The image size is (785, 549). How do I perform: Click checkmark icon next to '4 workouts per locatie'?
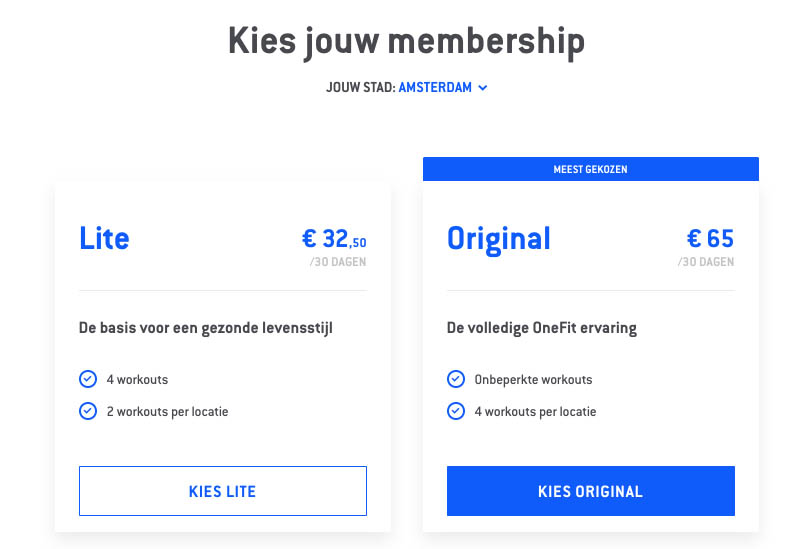coord(456,411)
